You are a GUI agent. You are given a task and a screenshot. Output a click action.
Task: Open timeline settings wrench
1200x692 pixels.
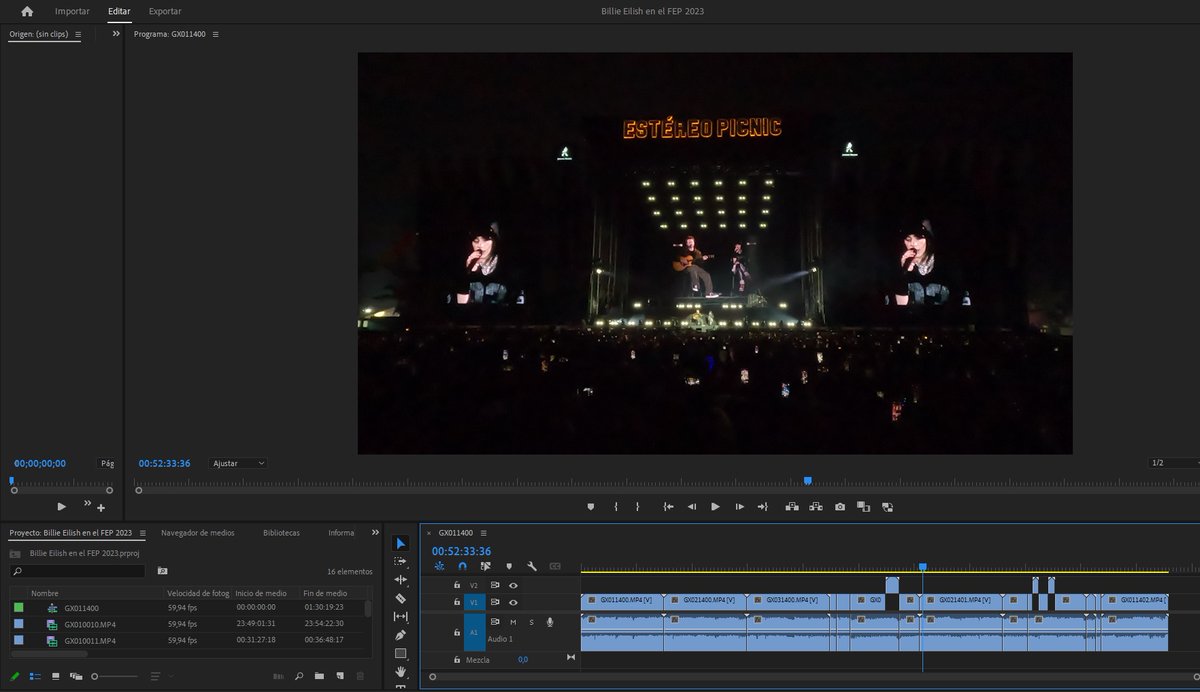point(532,566)
